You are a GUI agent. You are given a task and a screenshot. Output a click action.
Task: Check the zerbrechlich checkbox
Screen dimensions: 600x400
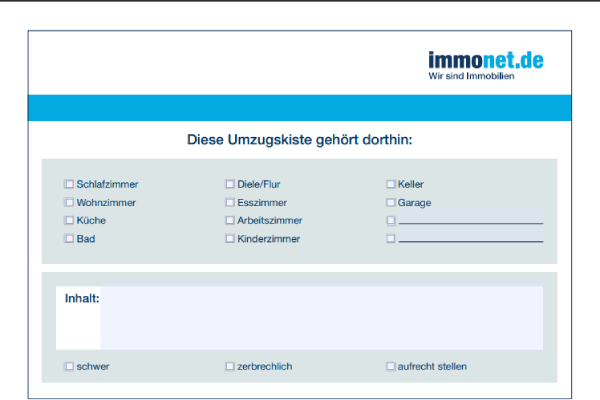tap(230, 366)
